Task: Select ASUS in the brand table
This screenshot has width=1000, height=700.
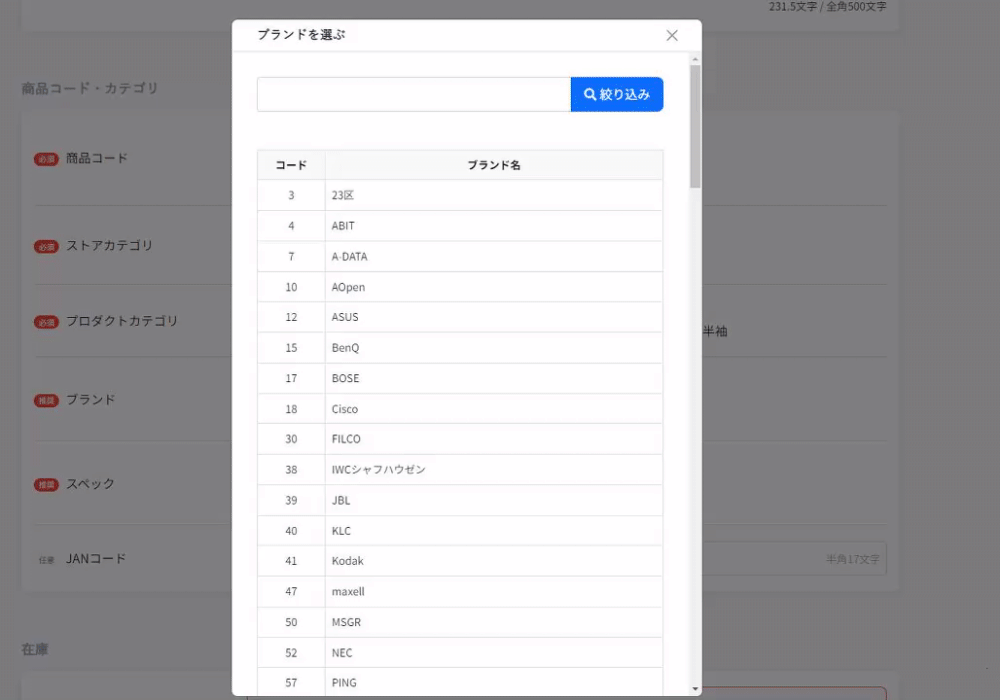Action: [460, 317]
